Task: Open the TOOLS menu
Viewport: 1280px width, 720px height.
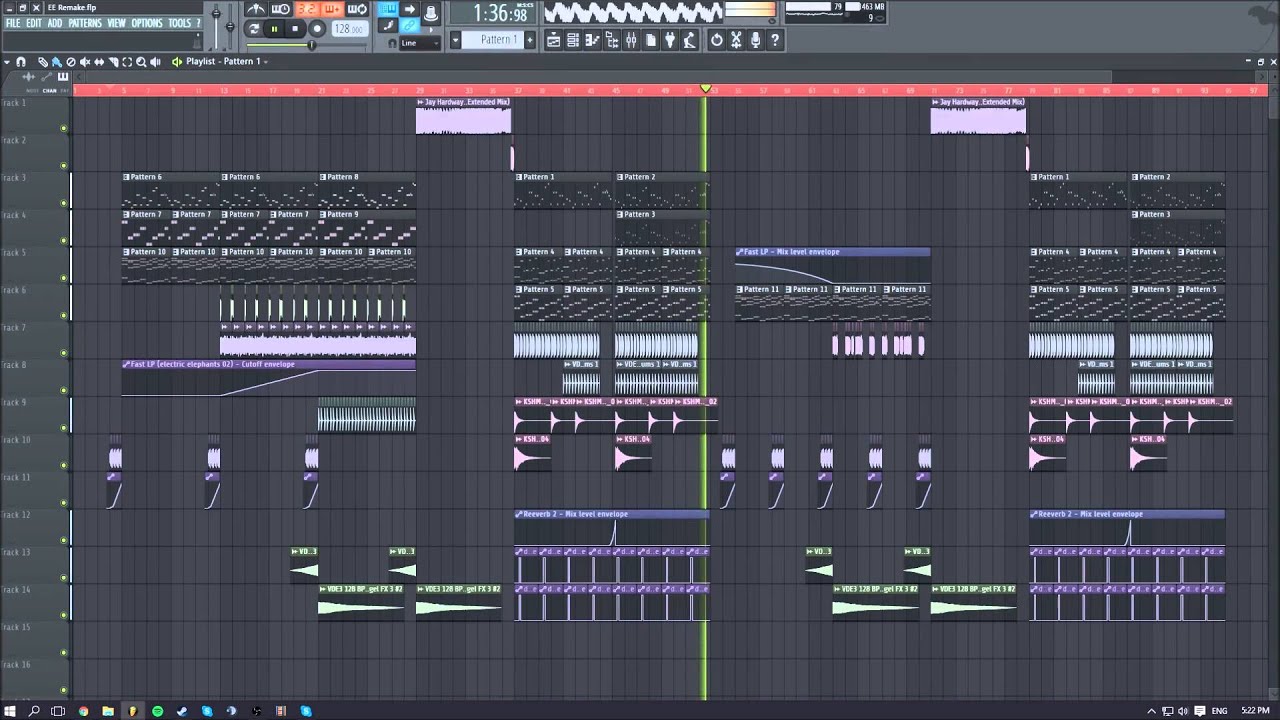Action: (179, 23)
